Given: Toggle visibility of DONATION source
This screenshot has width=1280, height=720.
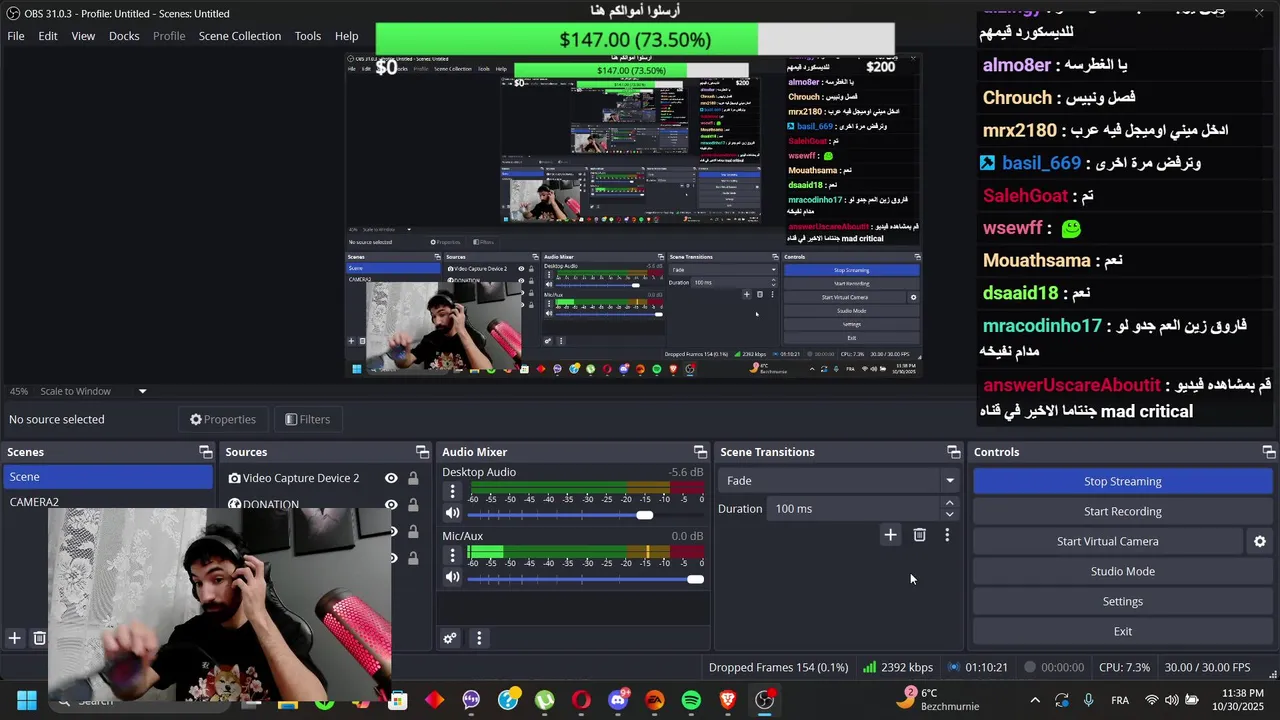Looking at the screenshot, I should [x=391, y=504].
